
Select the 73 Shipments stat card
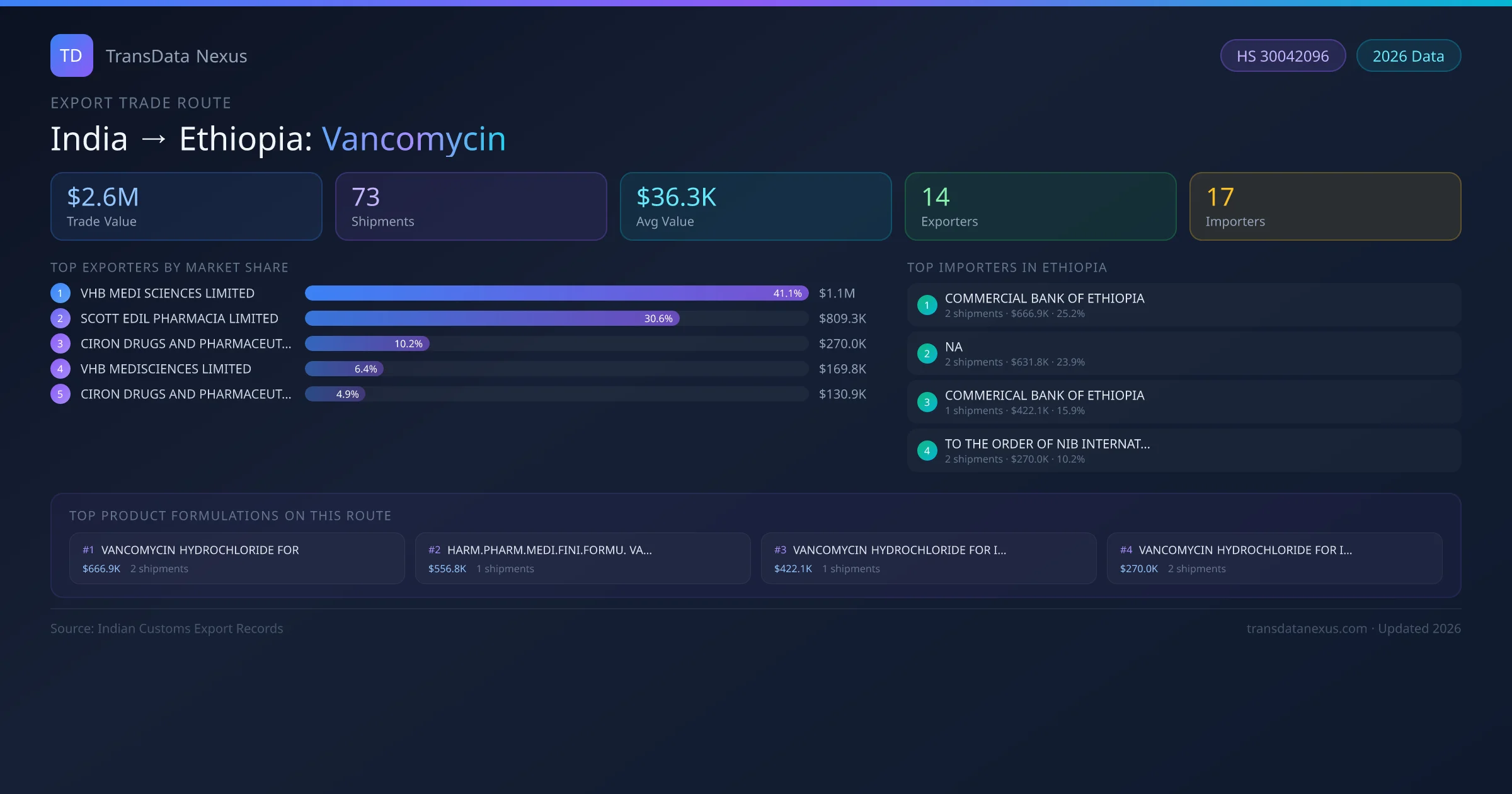click(471, 206)
